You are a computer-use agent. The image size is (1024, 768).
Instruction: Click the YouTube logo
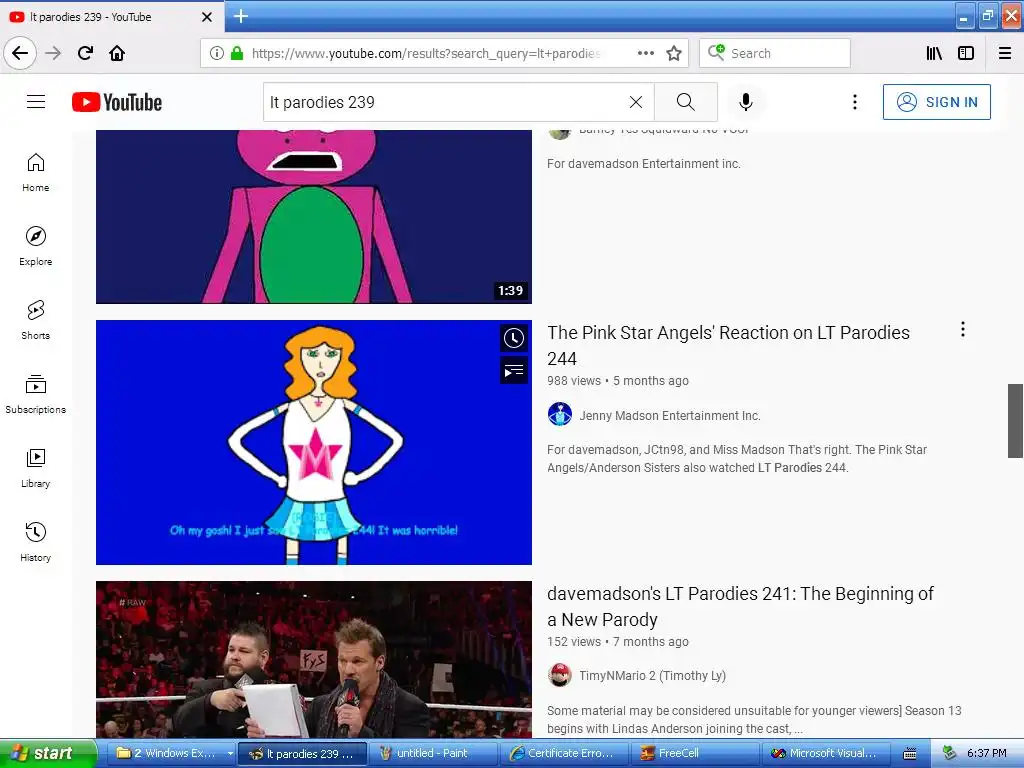pyautogui.click(x=117, y=102)
